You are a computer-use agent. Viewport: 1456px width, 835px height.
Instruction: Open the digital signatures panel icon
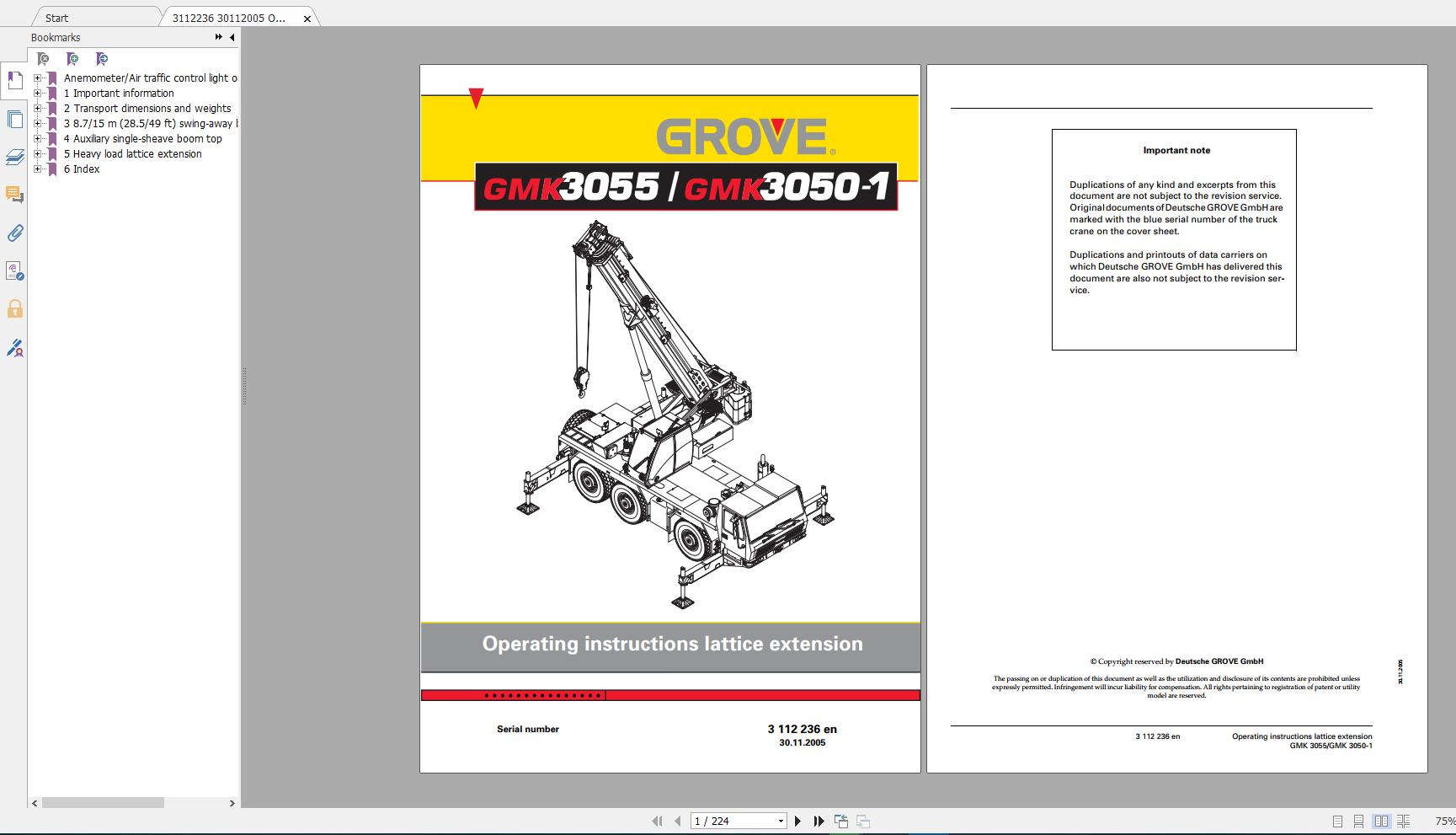14,271
